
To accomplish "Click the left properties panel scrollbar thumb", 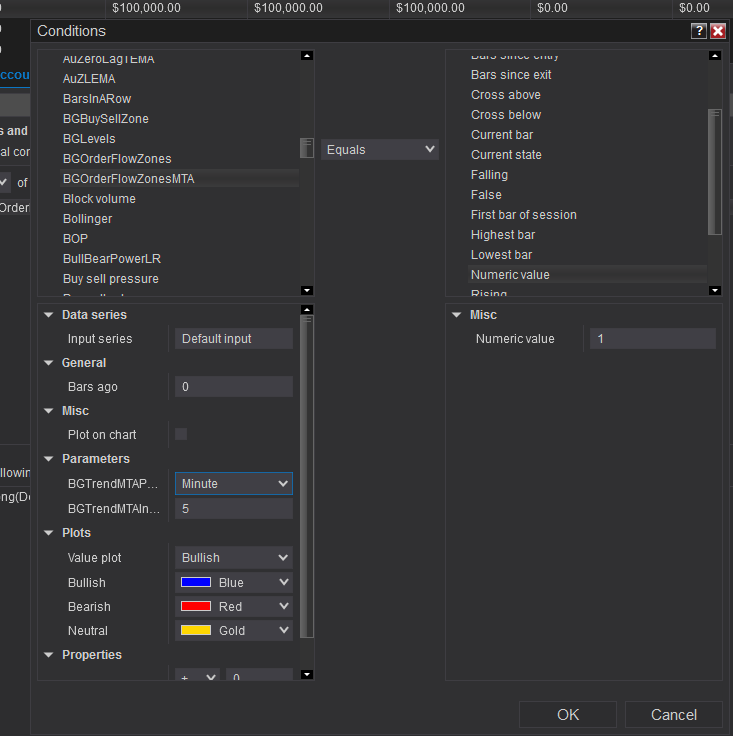I will click(x=307, y=477).
